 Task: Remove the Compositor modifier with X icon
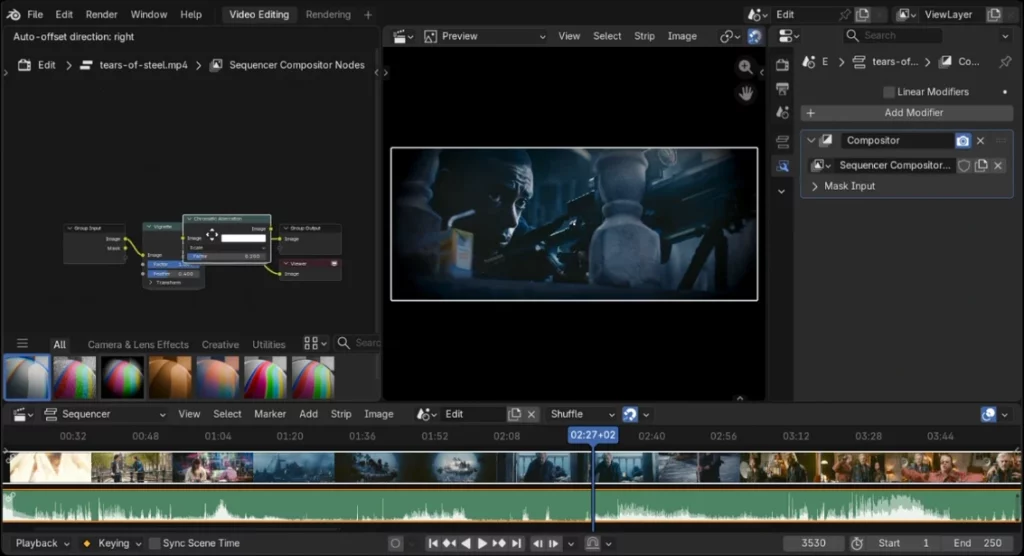click(980, 141)
